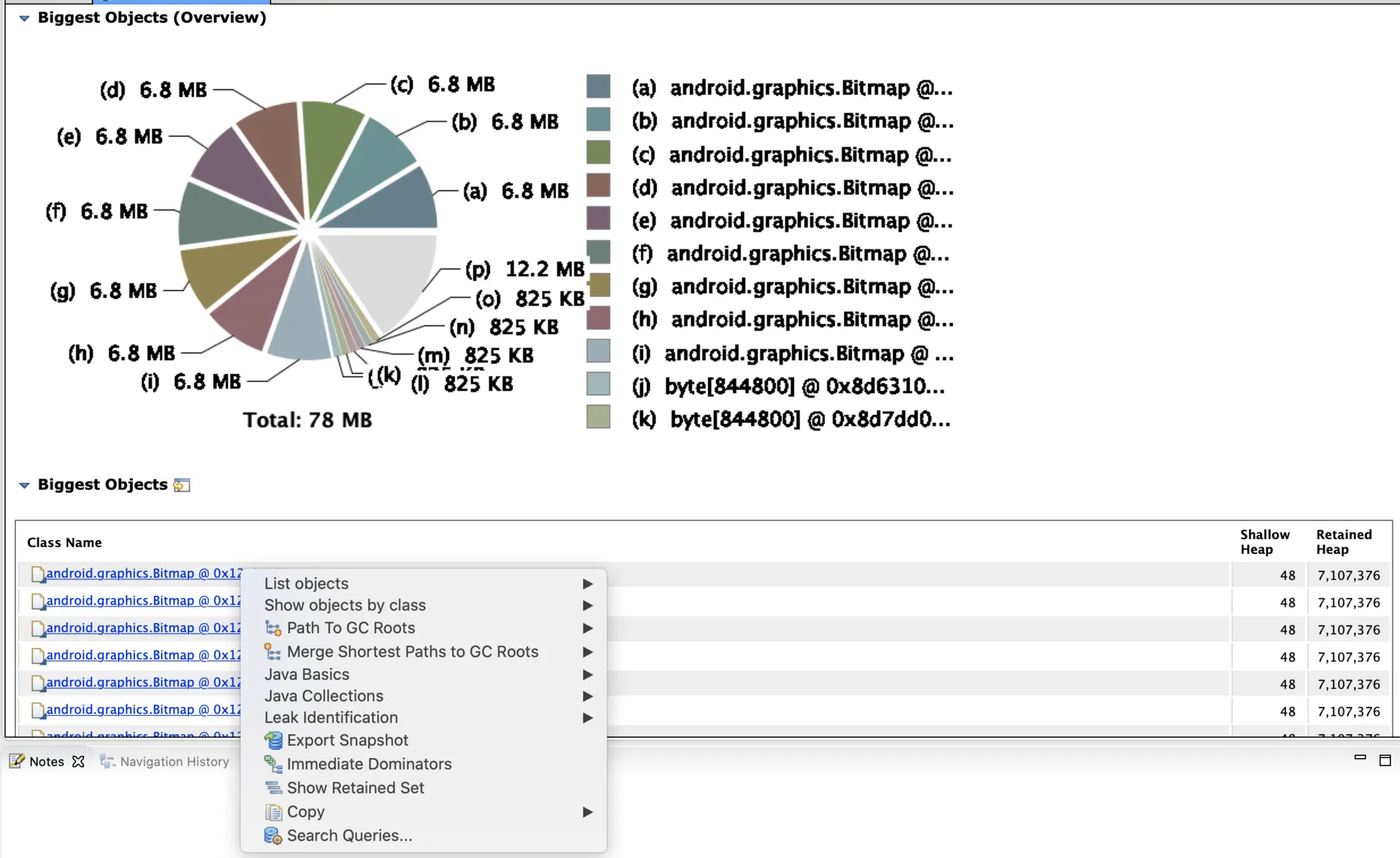Click the Show Retained Set icon
1400x858 pixels.
point(273,788)
